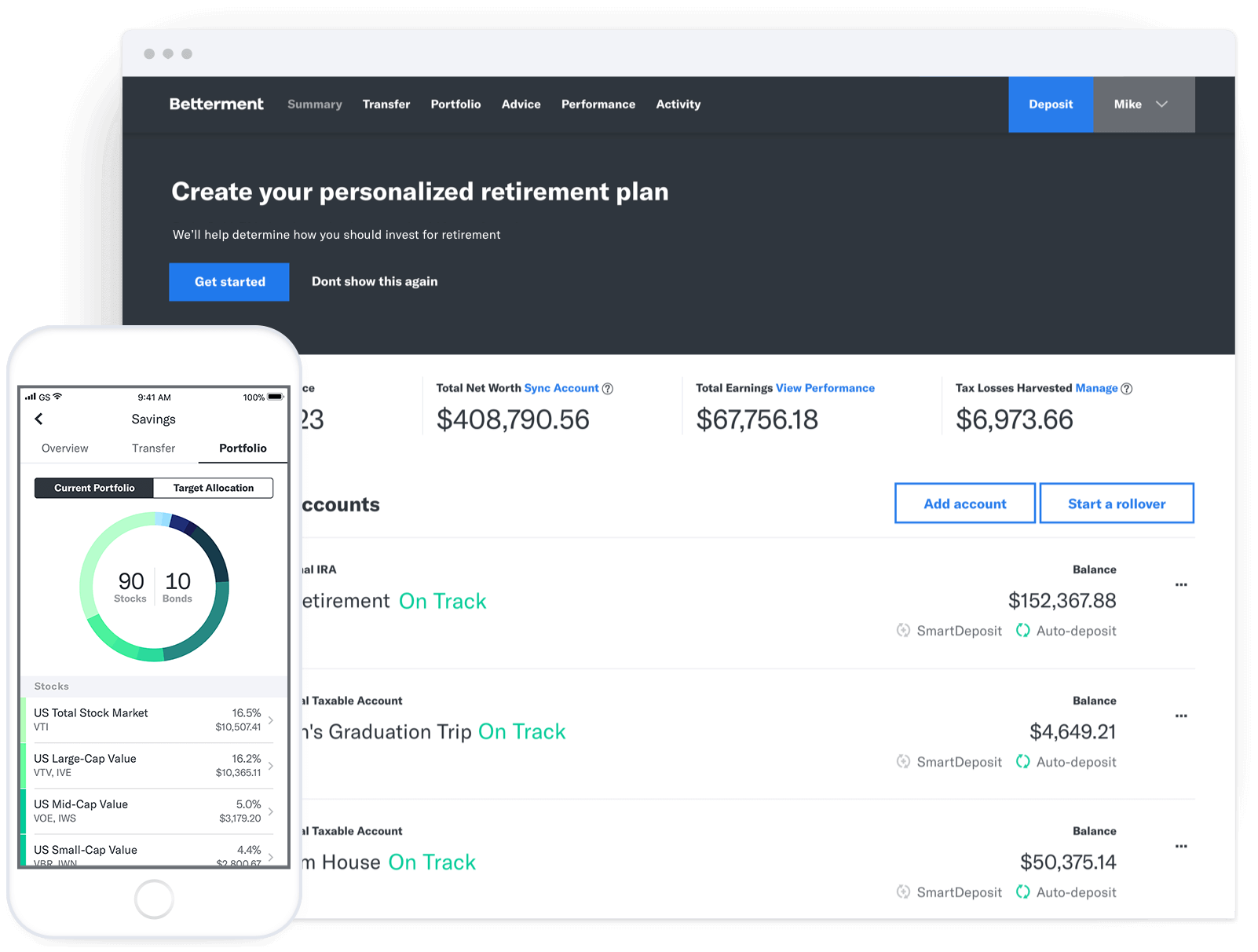Screen dimensions: 1258x952
Task: Click Auto-deposit icon for $4,649.21 Graduation Trip account
Action: tap(1022, 761)
